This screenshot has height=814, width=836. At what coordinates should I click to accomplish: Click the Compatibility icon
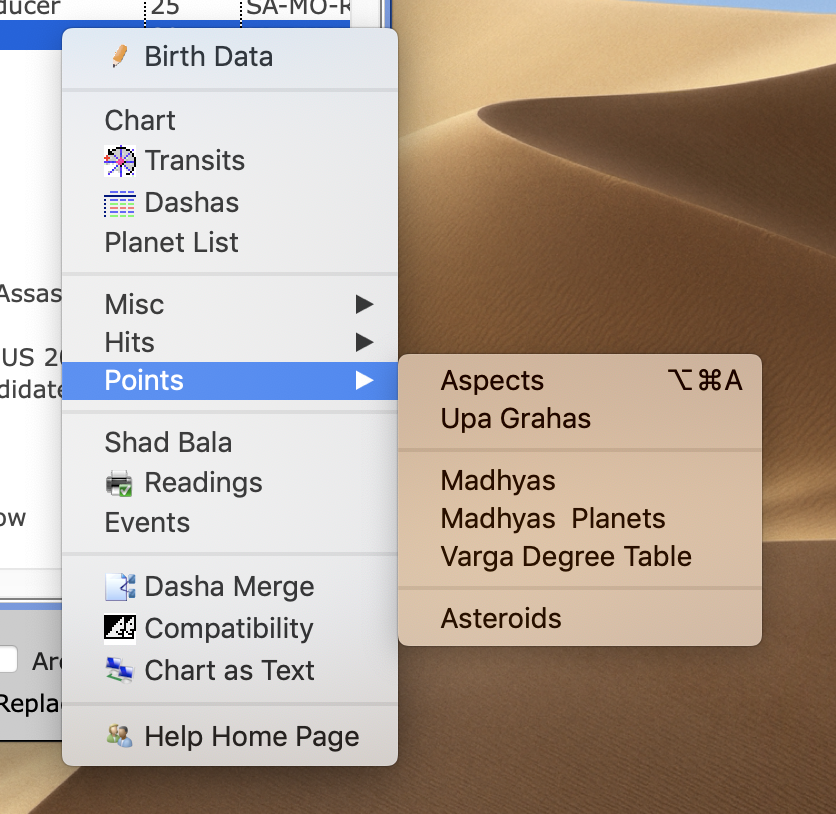(x=120, y=629)
